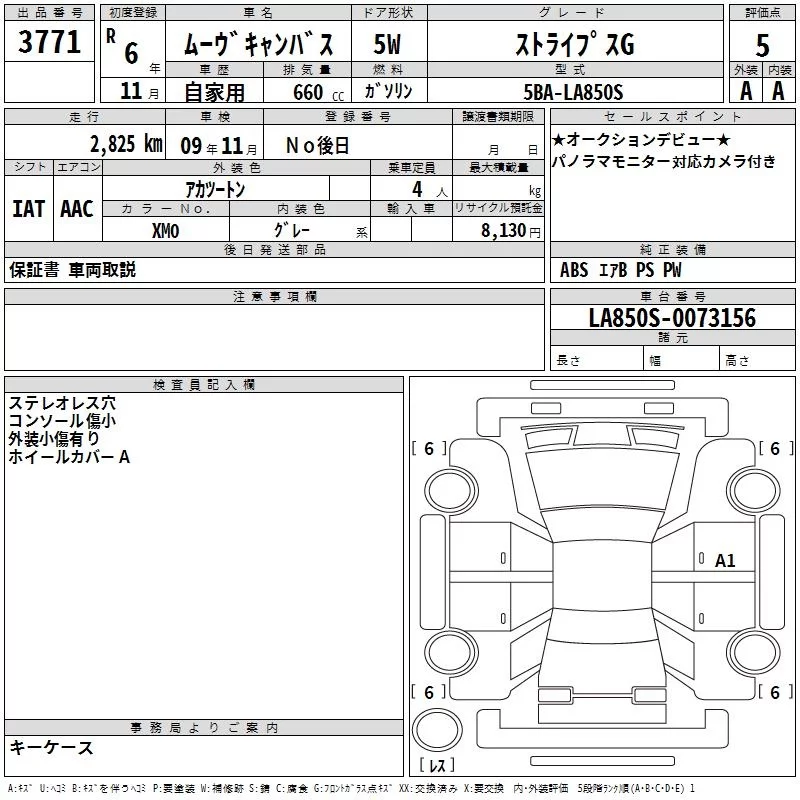
Task: Click the 事務局よりご案内 header
Action: [204, 728]
